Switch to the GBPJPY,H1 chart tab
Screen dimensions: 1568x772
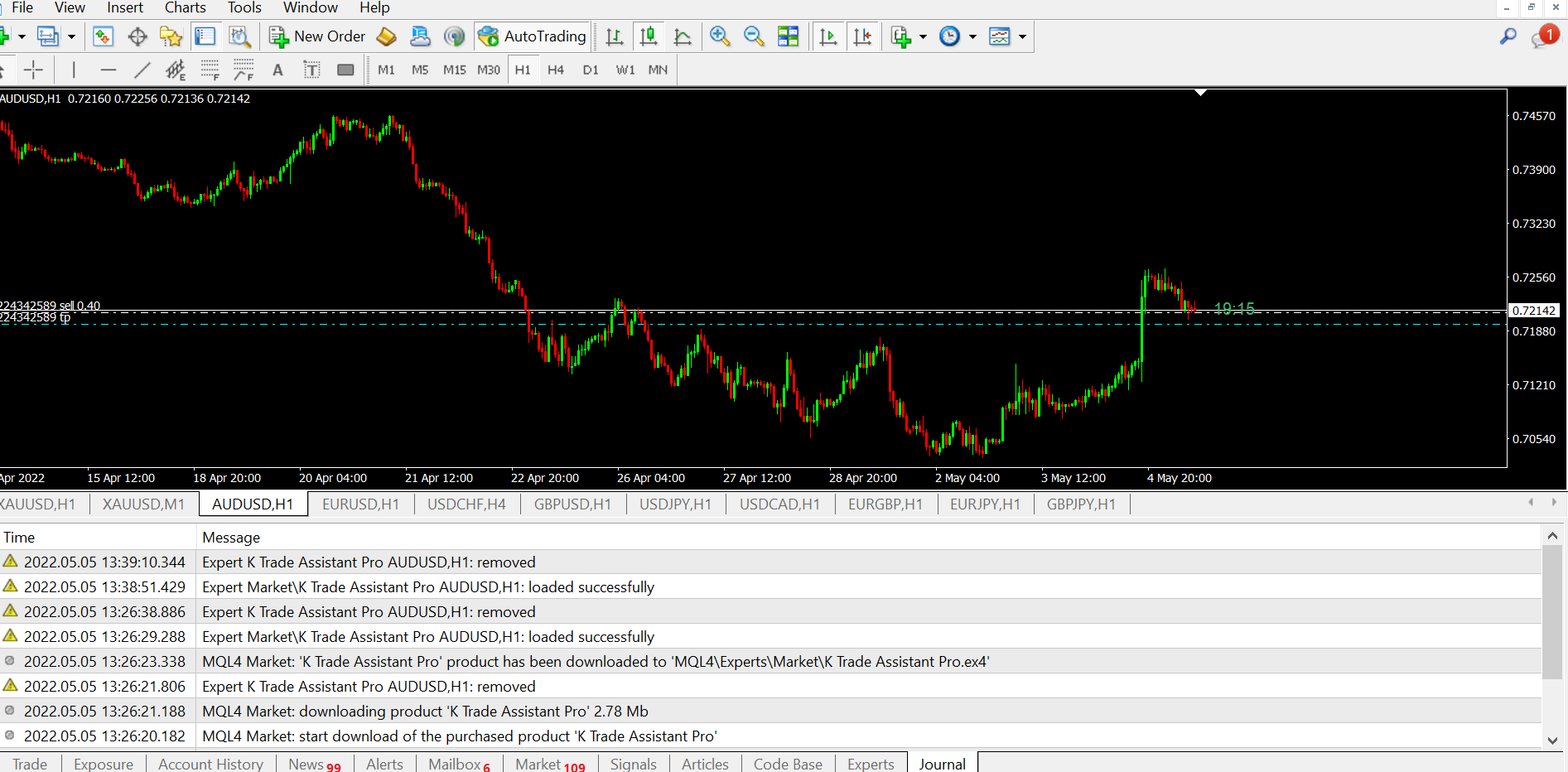tap(1081, 504)
